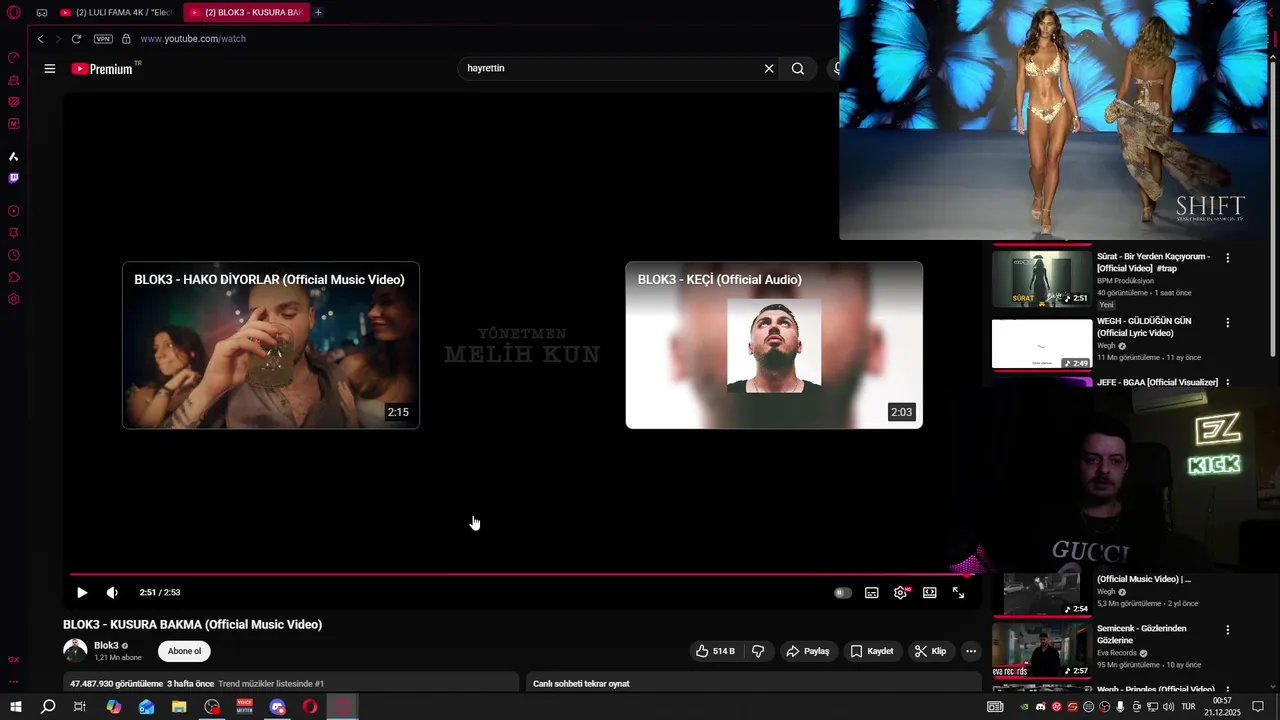Open Blok3 channel name link
The width and height of the screenshot is (1280, 720).
point(106,646)
